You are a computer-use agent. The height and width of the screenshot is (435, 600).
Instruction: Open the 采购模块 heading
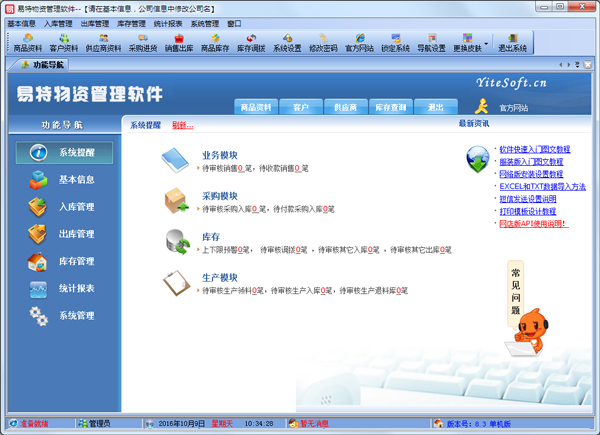click(220, 196)
